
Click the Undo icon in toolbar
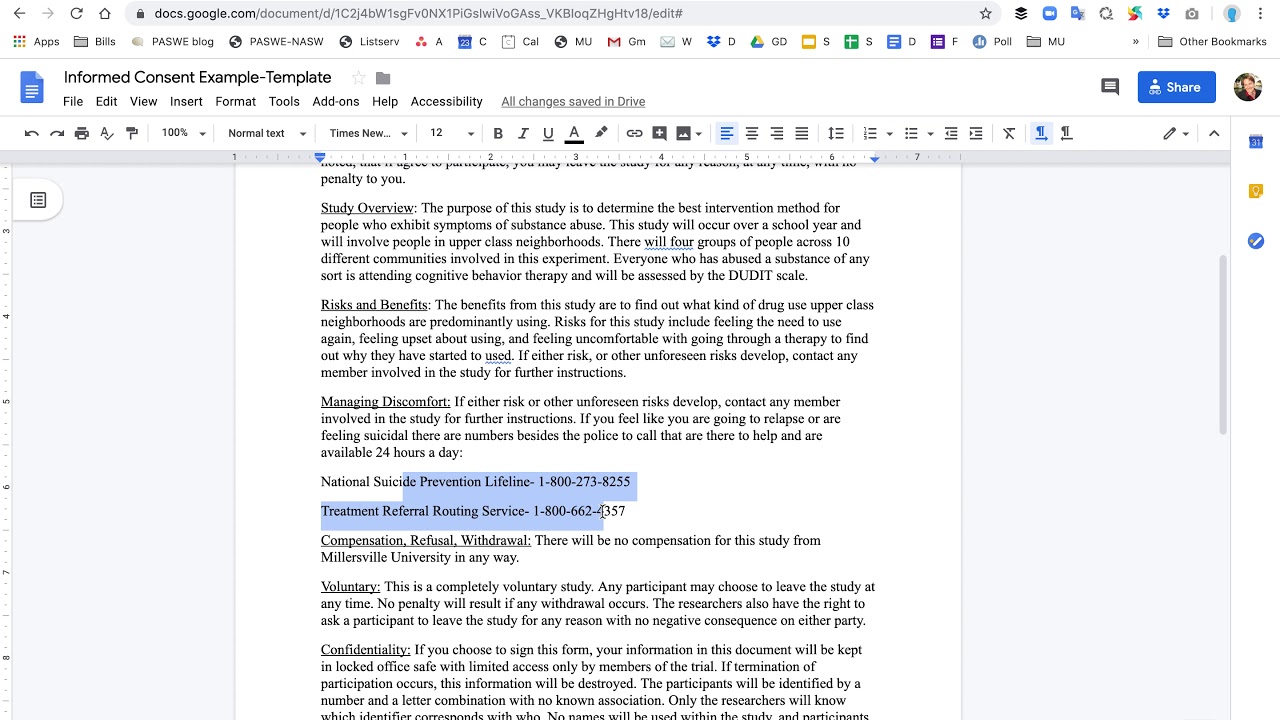(32, 133)
